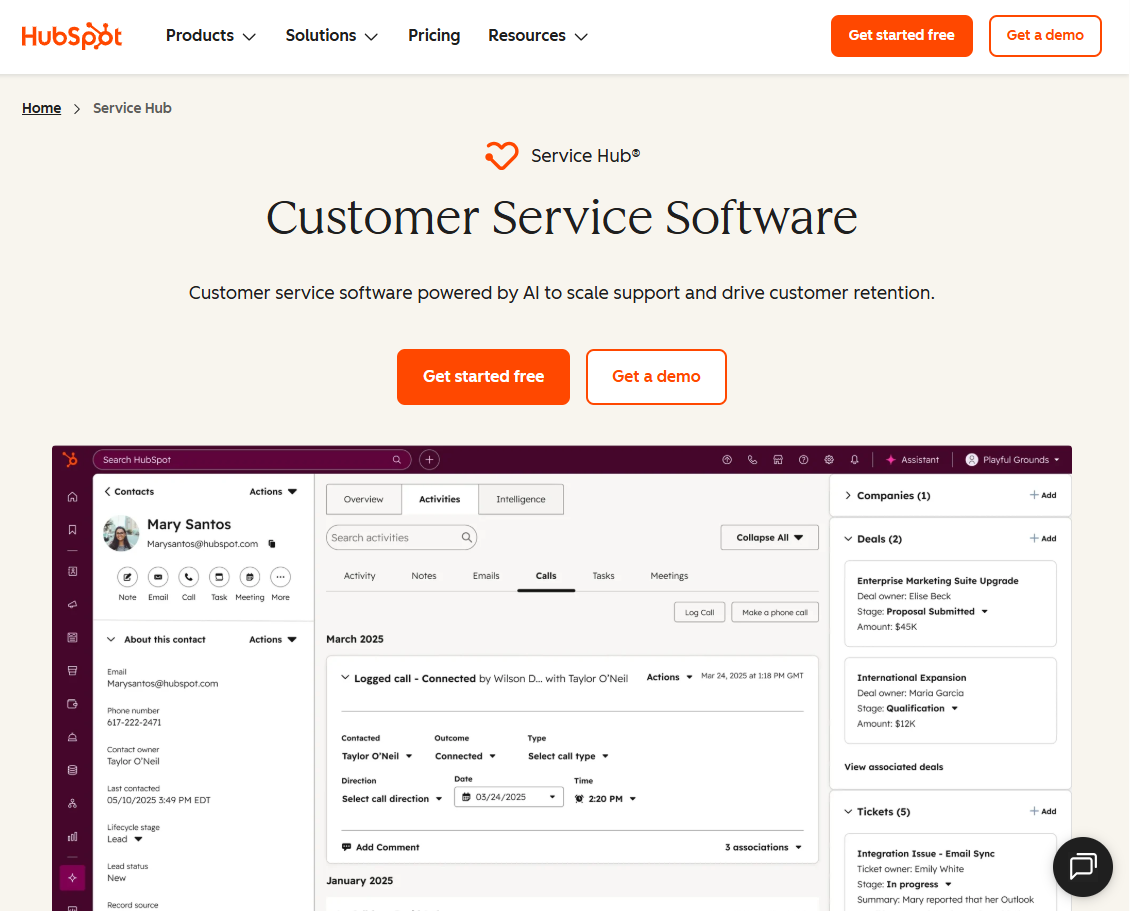
Task: Switch to the Overview tab
Action: (364, 499)
